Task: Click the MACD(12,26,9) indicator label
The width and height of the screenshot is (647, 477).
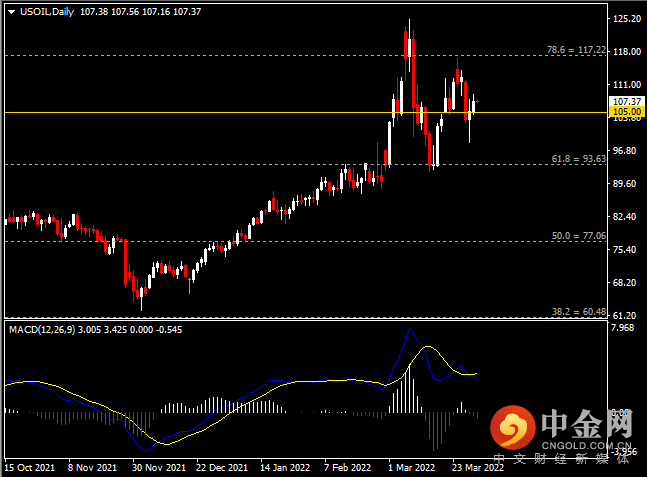Action: (42, 329)
